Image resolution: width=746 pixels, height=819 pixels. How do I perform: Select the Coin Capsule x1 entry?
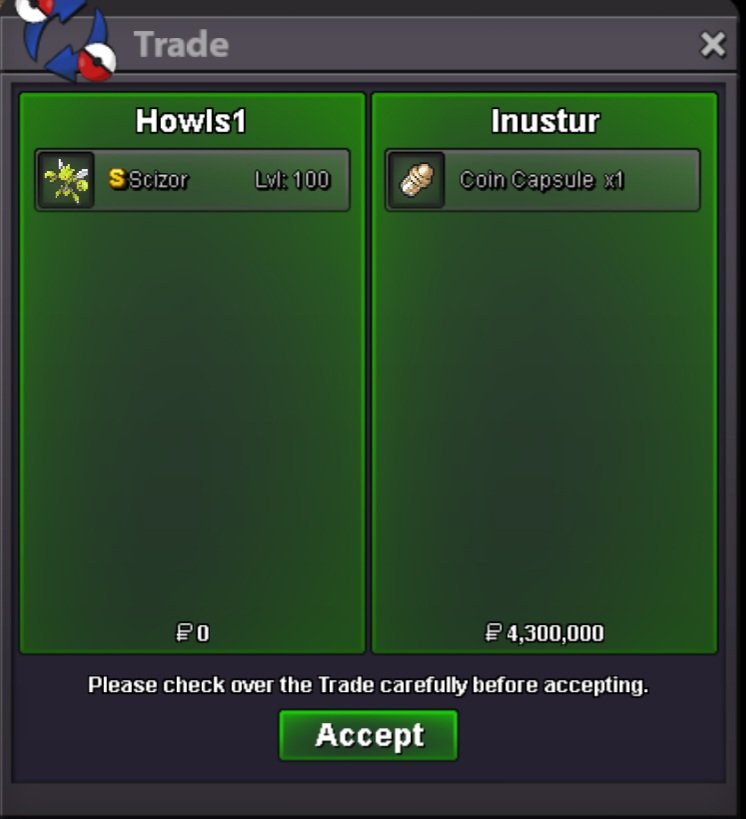click(x=543, y=180)
